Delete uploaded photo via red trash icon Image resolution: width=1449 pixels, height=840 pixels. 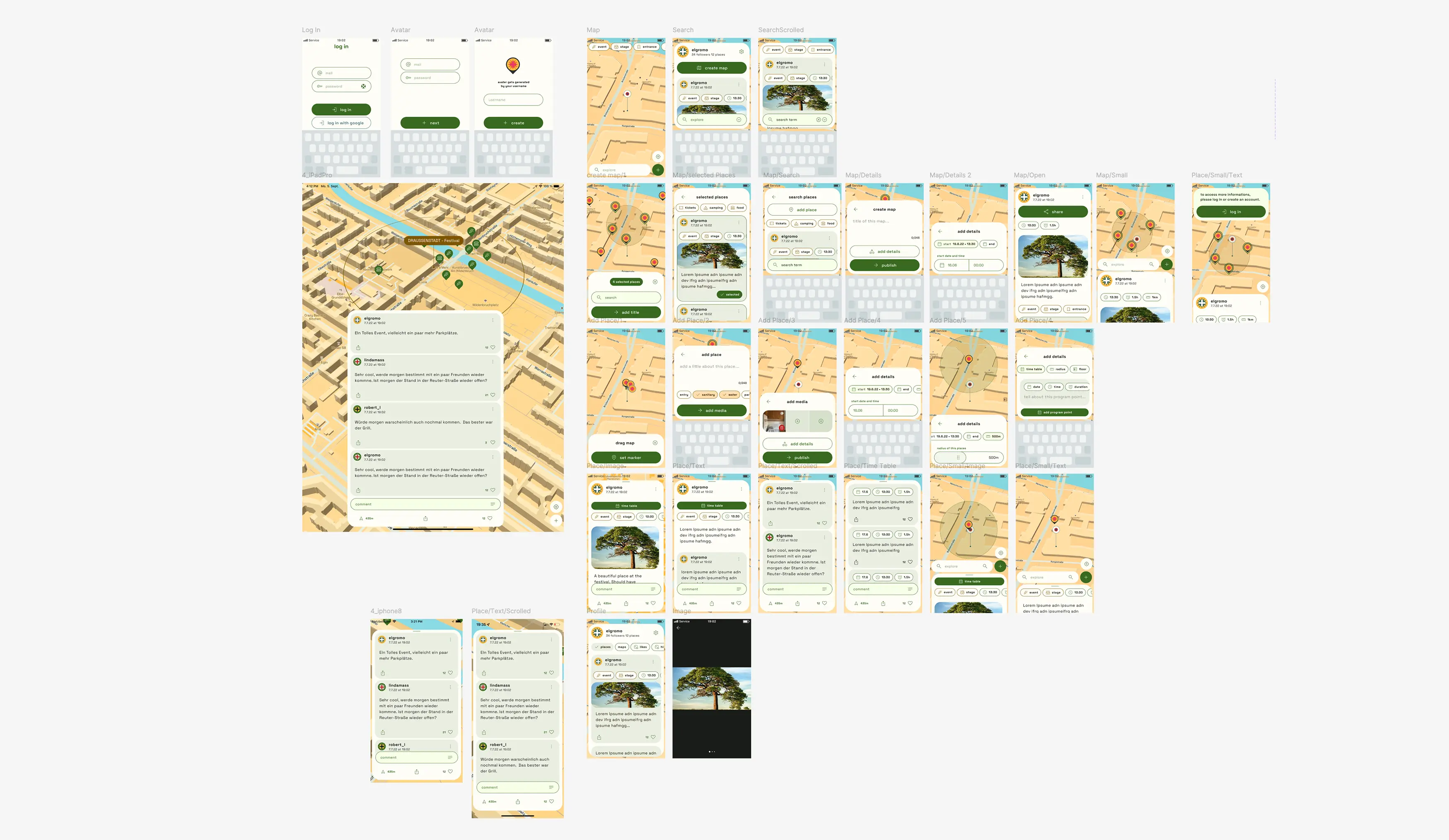(782, 428)
